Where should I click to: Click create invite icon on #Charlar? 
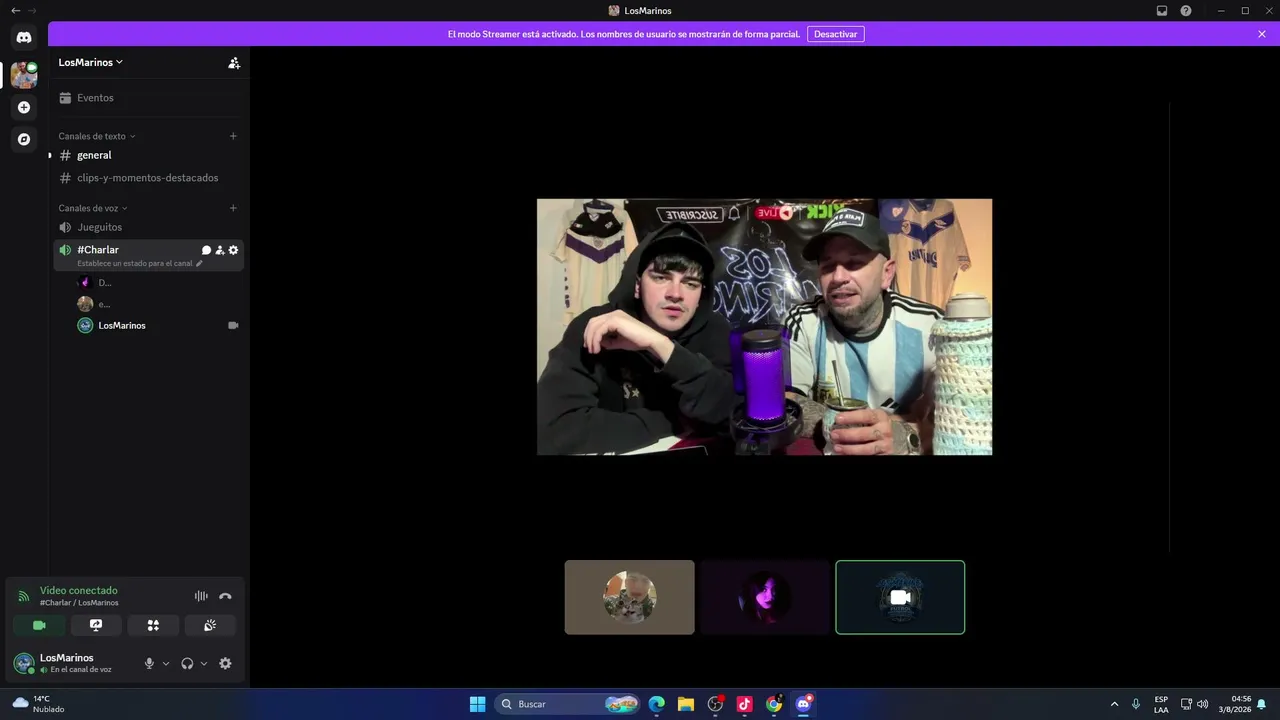[220, 250]
